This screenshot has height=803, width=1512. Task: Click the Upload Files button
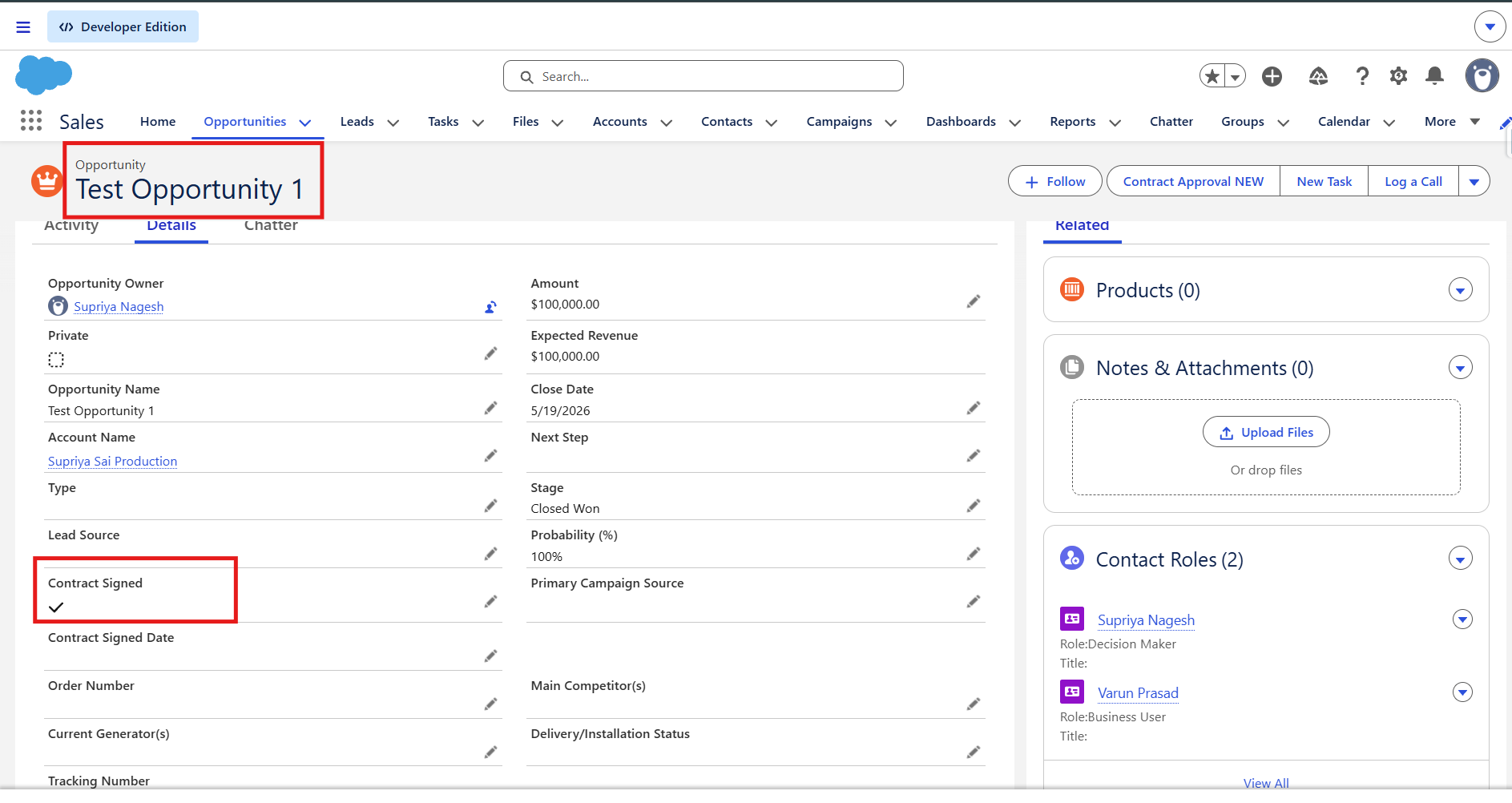click(x=1266, y=433)
